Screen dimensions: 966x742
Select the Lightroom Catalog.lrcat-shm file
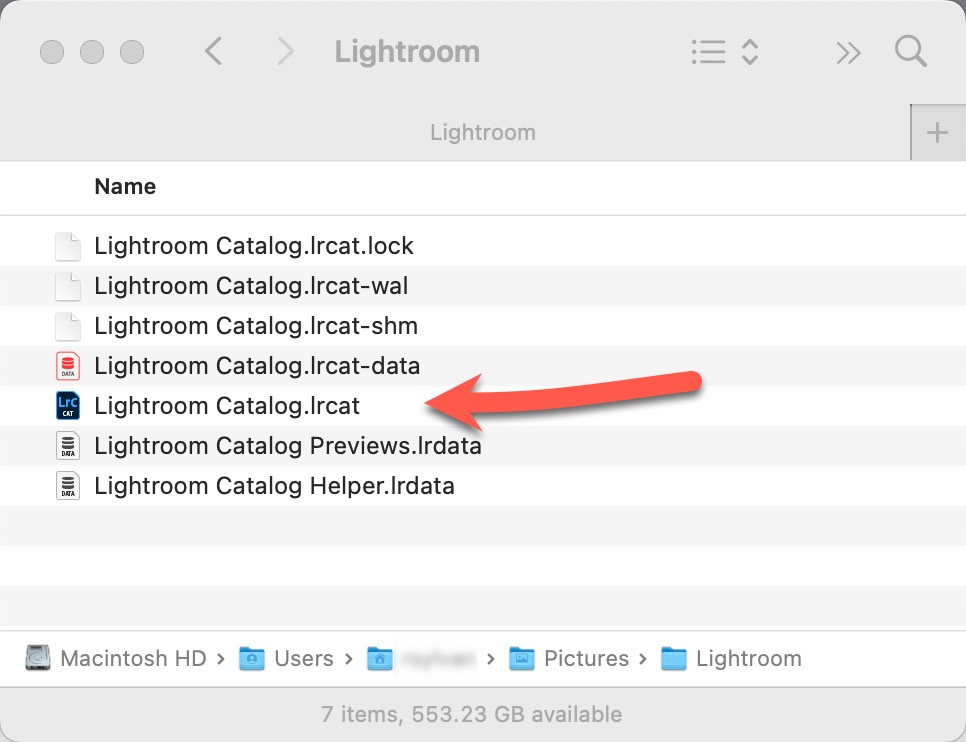(255, 326)
